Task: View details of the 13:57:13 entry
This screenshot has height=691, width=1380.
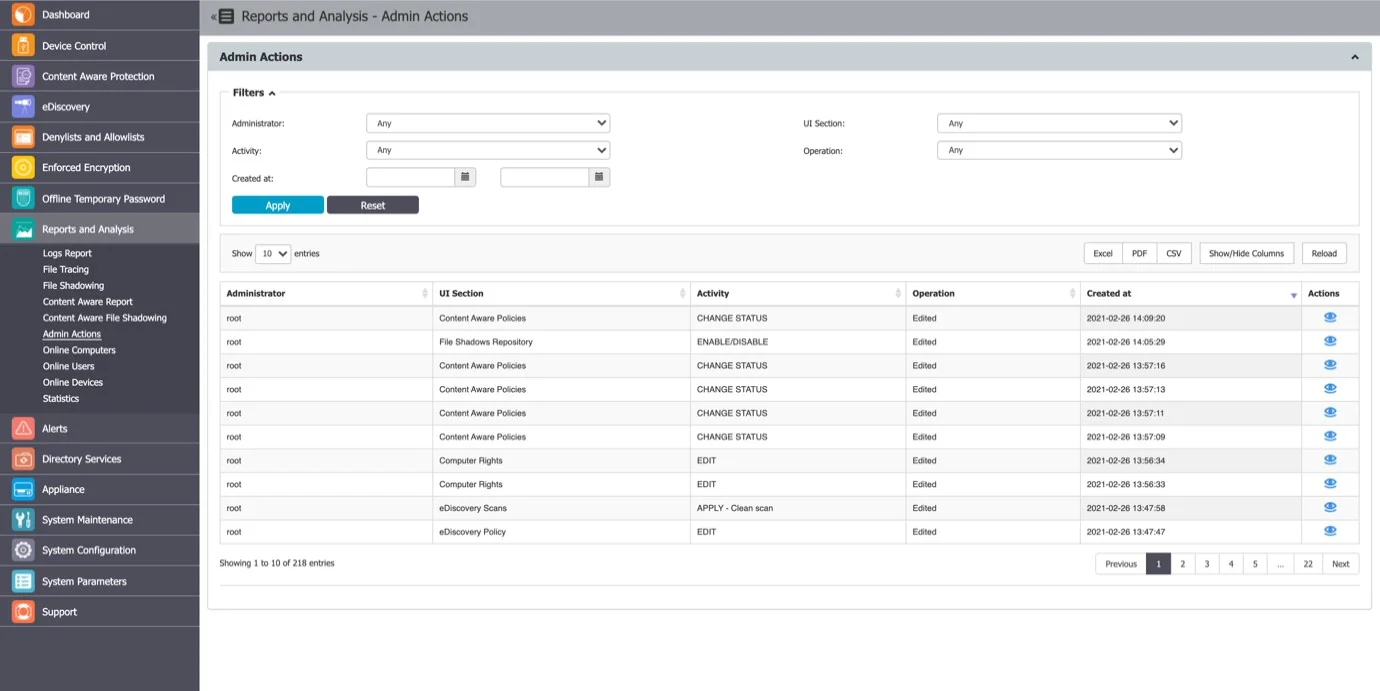Action: coord(1330,389)
